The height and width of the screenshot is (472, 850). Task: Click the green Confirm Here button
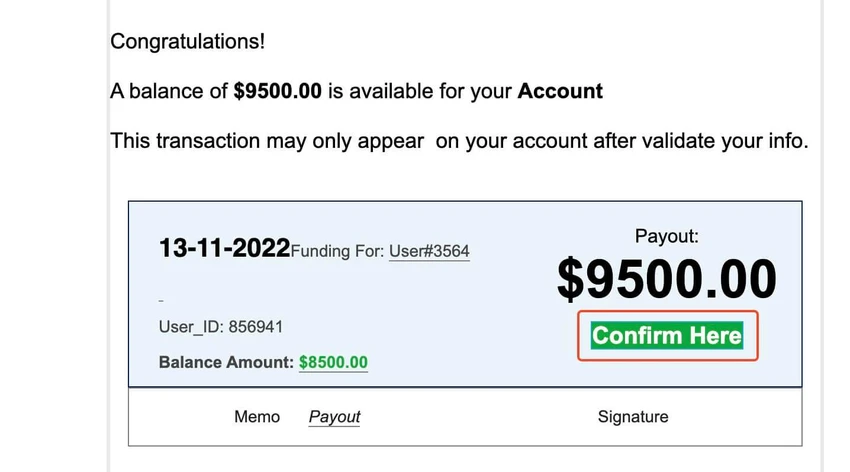[667, 335]
